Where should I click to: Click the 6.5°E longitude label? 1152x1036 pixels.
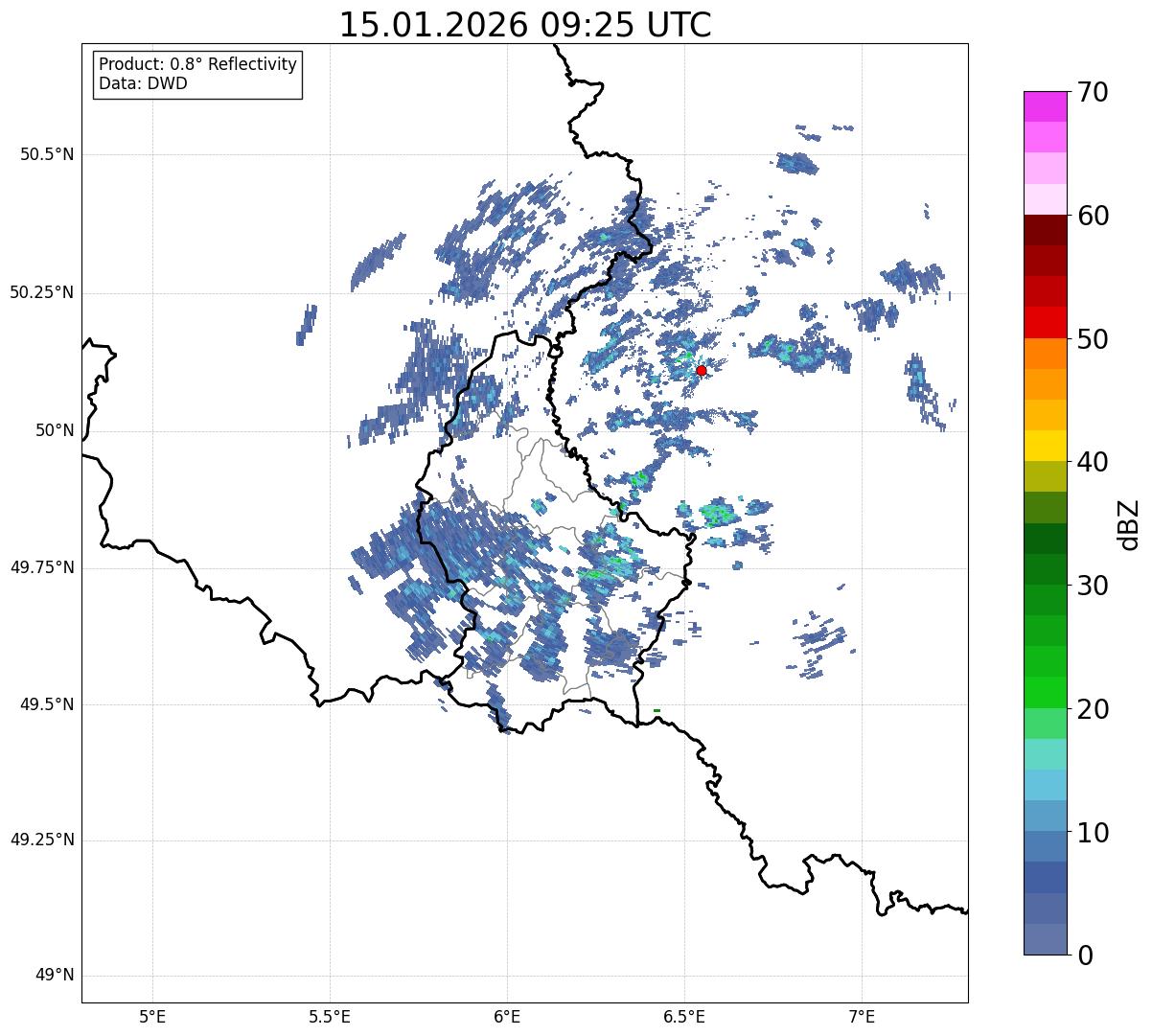coord(685,1018)
